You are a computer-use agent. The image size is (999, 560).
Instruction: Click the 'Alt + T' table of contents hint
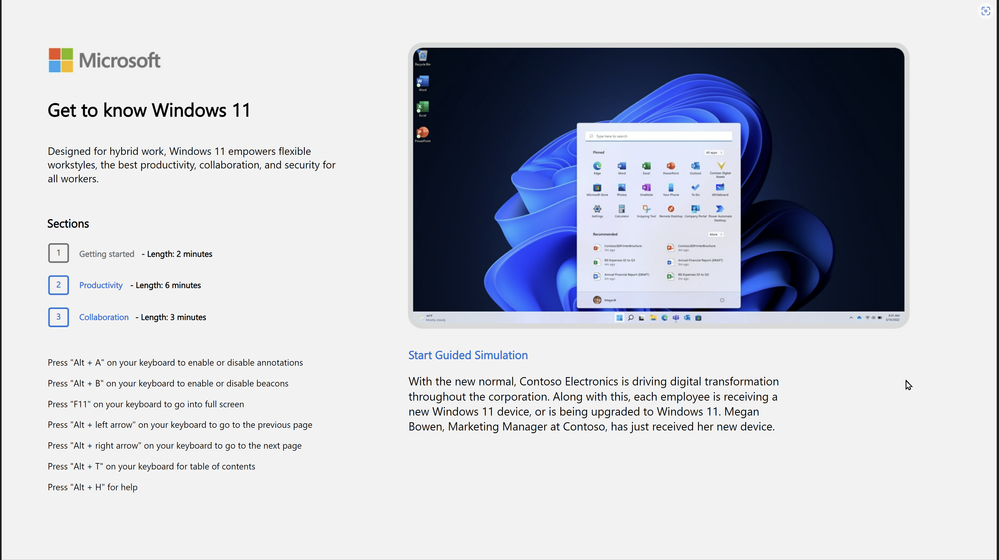pos(151,466)
